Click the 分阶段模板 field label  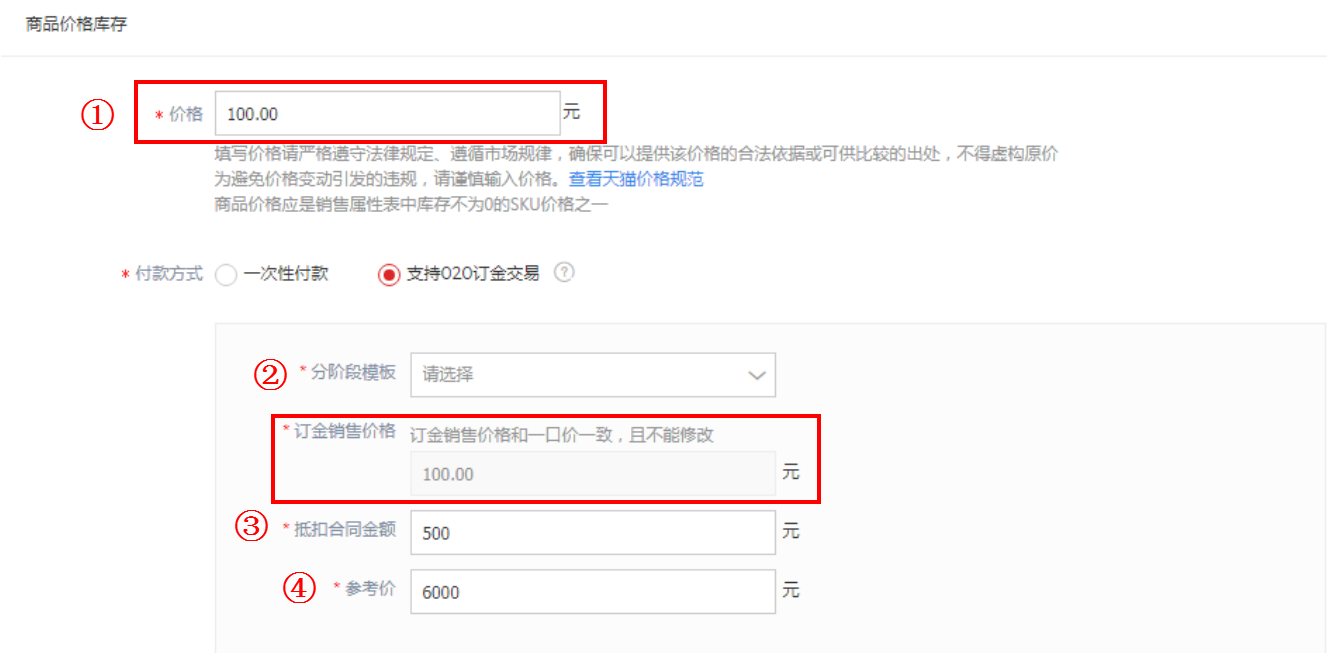pos(353,372)
